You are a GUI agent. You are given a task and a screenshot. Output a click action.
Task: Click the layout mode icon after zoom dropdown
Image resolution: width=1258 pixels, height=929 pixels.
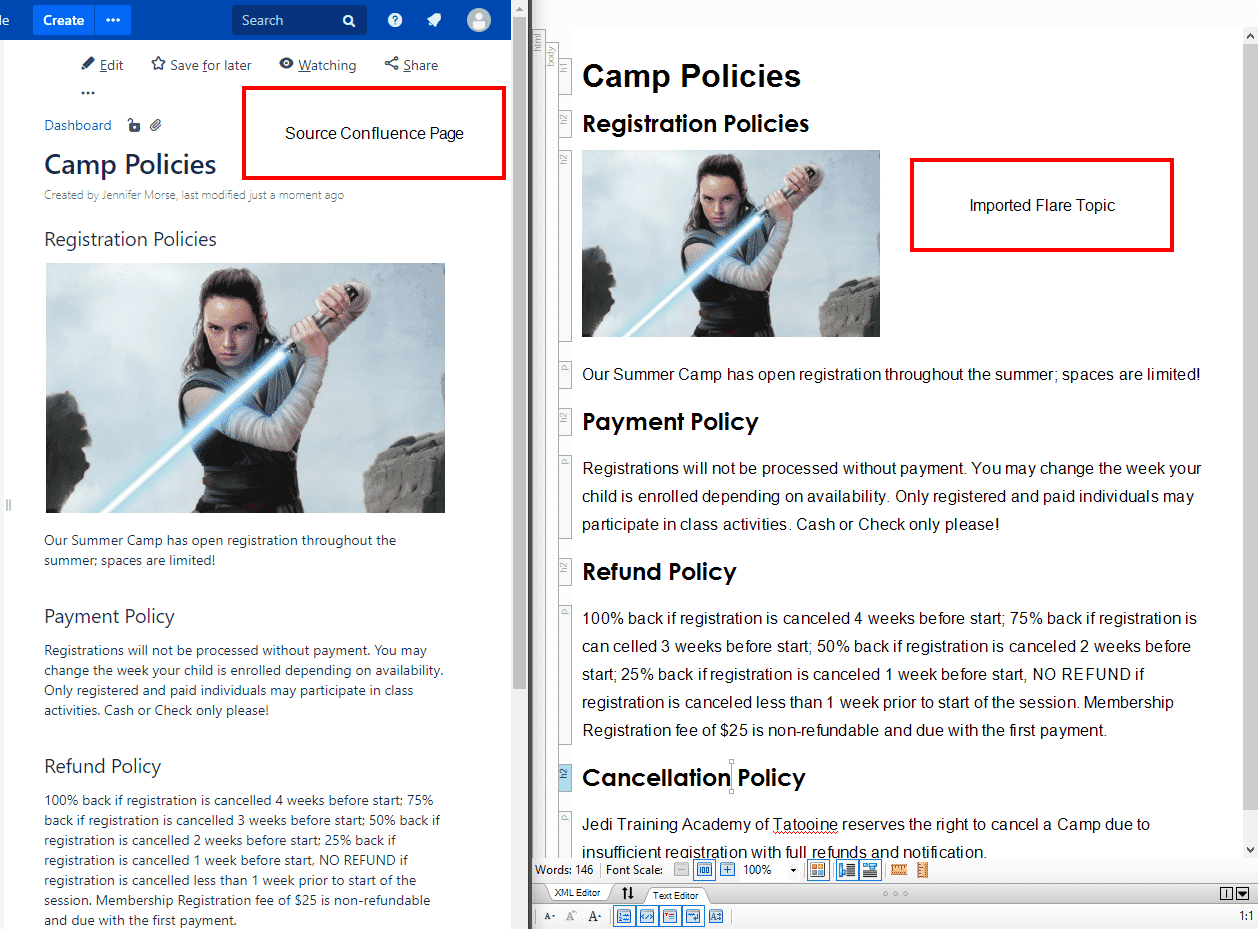(x=818, y=870)
